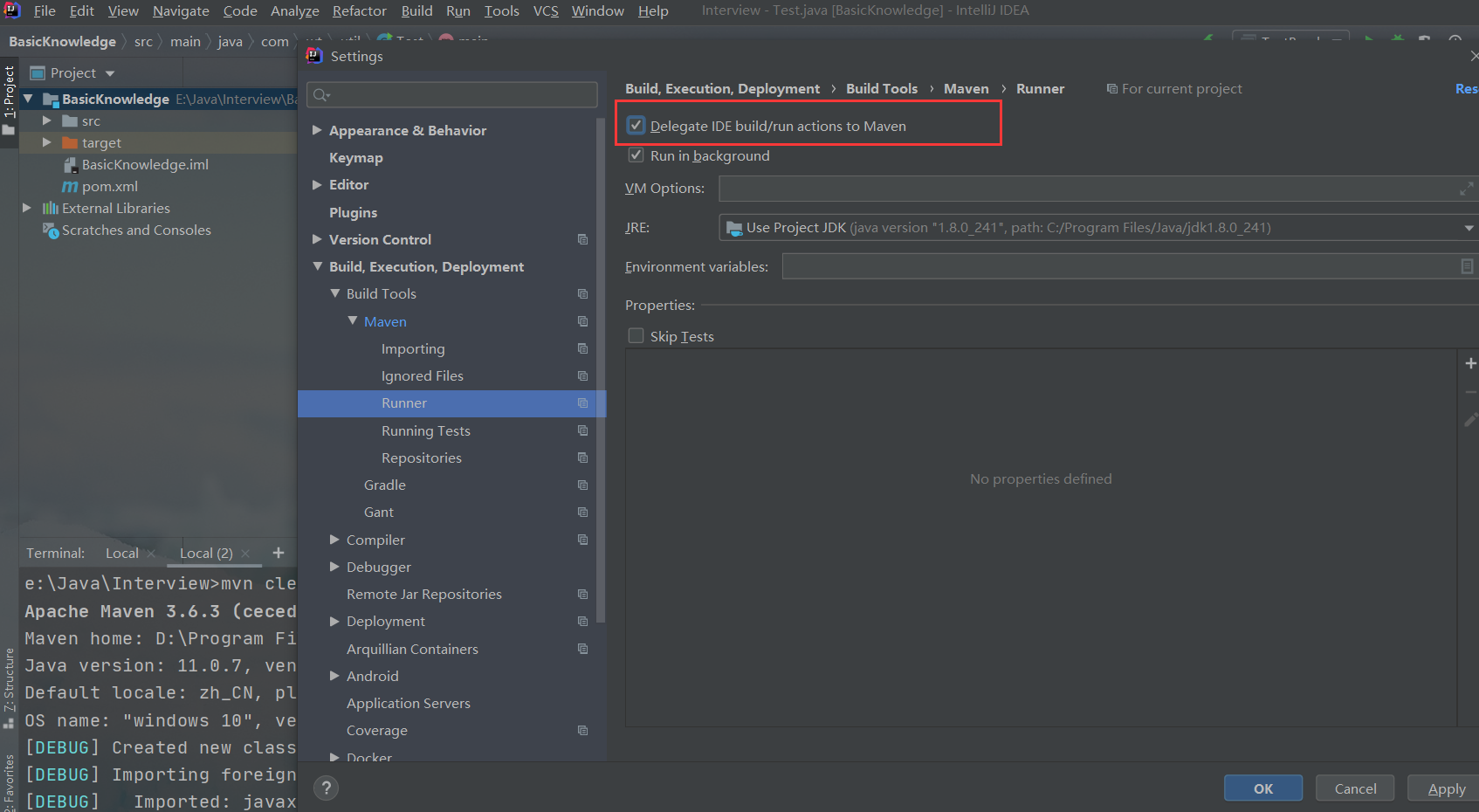Select Plugins in settings tree

354,212
